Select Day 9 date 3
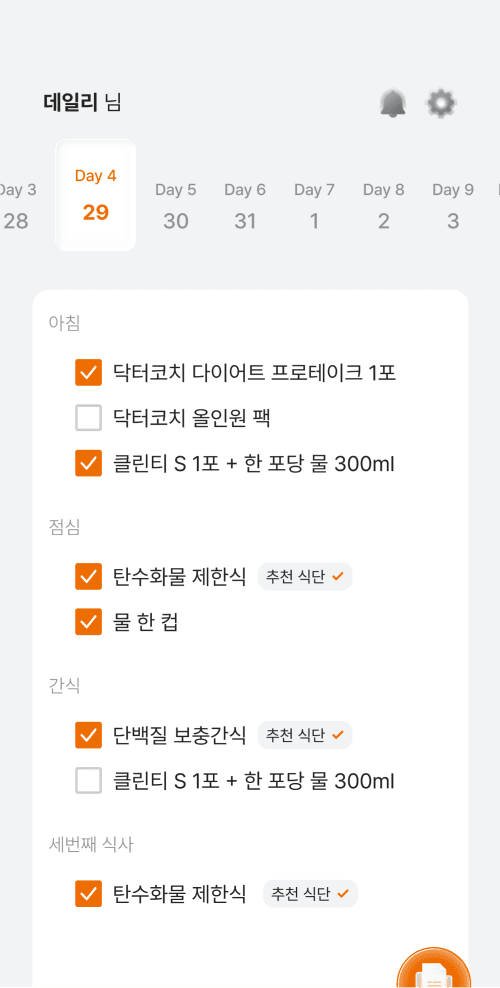The width and height of the screenshot is (500, 988). (x=453, y=205)
